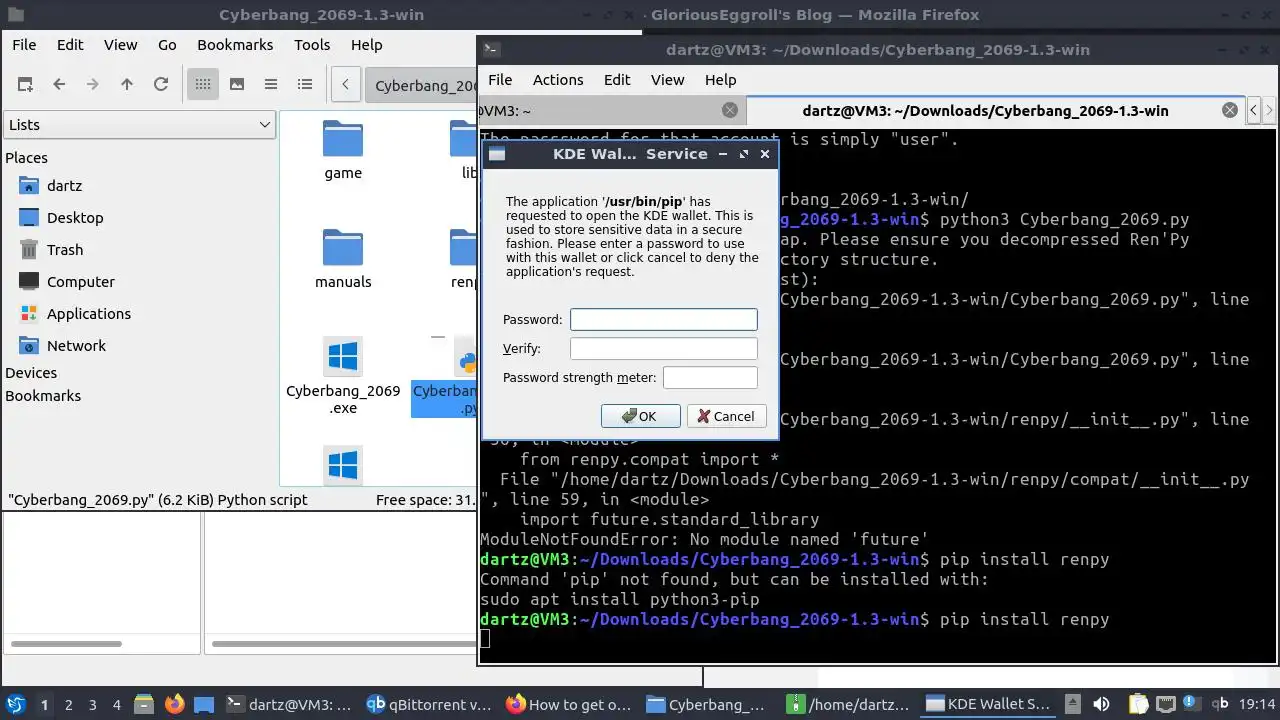Click the removable media eject tray icon
Viewport: 1280px width, 720px height.
click(x=1072, y=704)
